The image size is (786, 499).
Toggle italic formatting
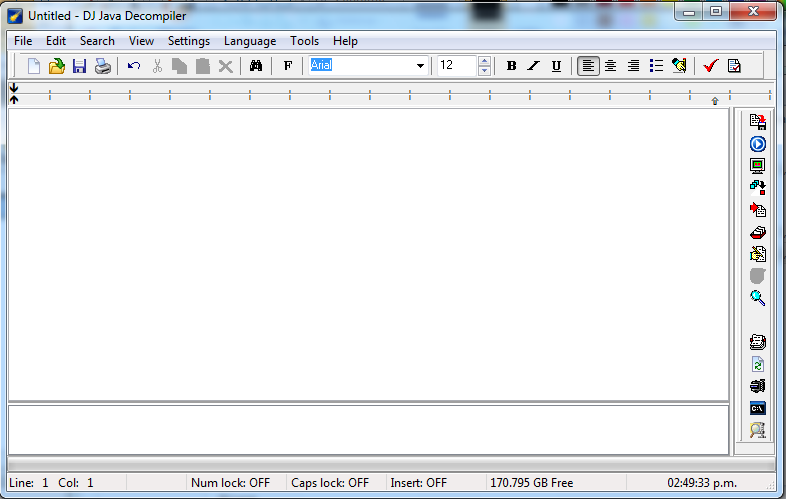click(x=533, y=66)
